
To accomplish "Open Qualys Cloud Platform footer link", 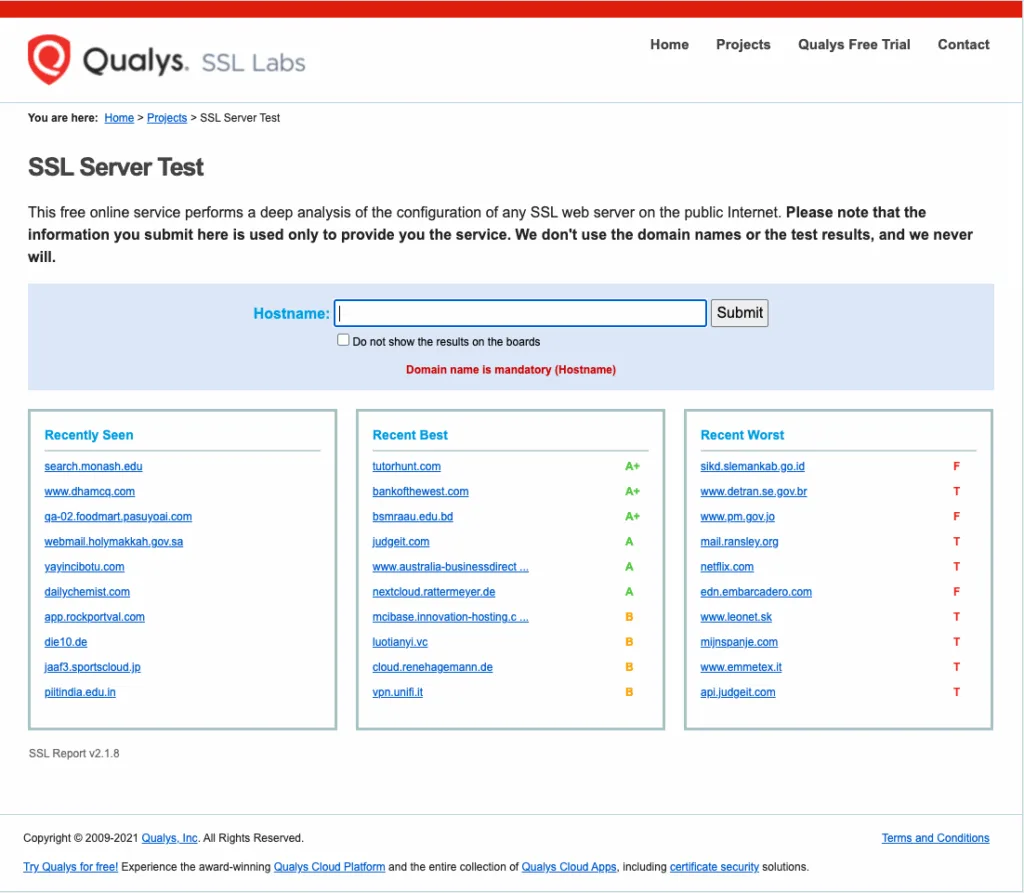I will (329, 867).
